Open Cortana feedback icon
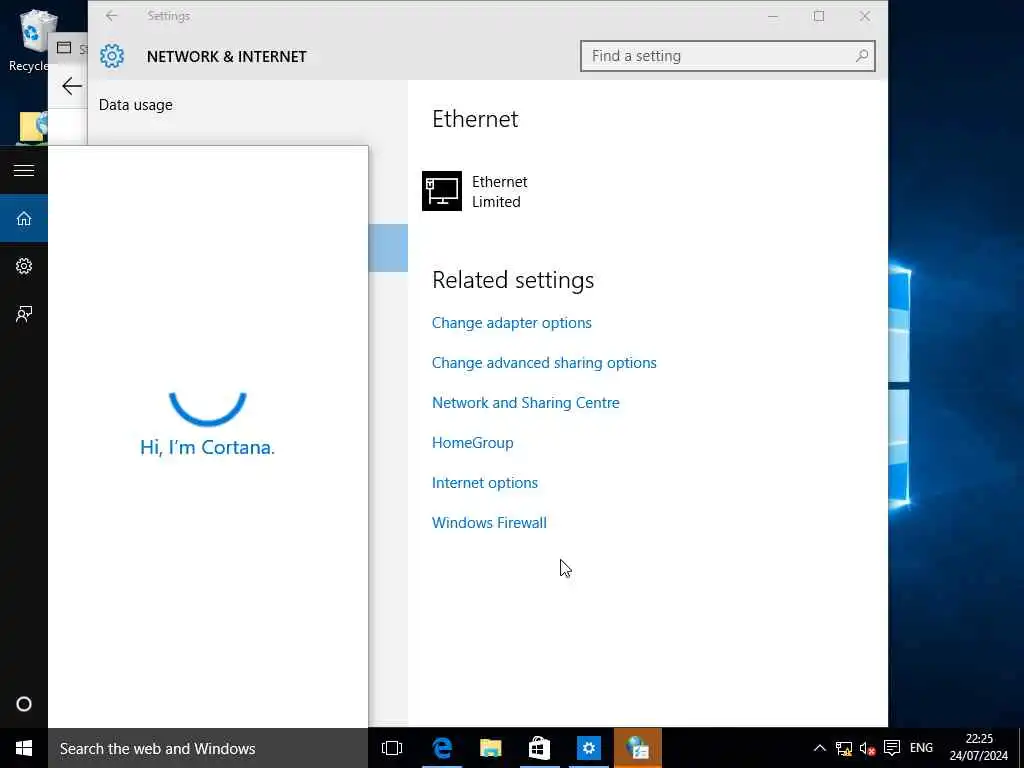Screen dimensions: 1024x768 (24, 314)
